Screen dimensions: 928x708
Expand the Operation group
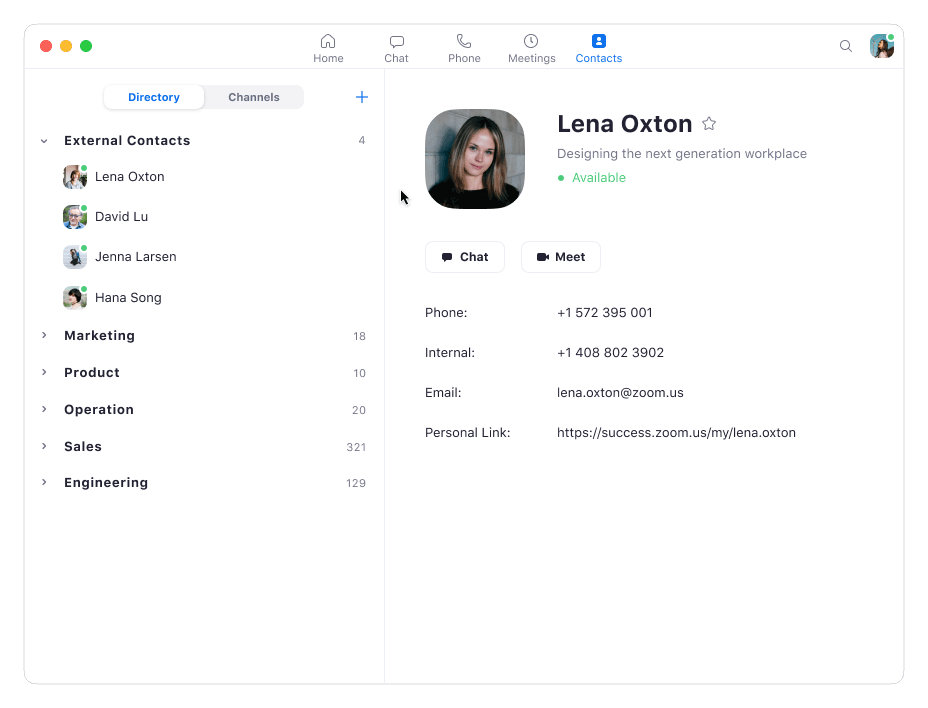tap(44, 409)
